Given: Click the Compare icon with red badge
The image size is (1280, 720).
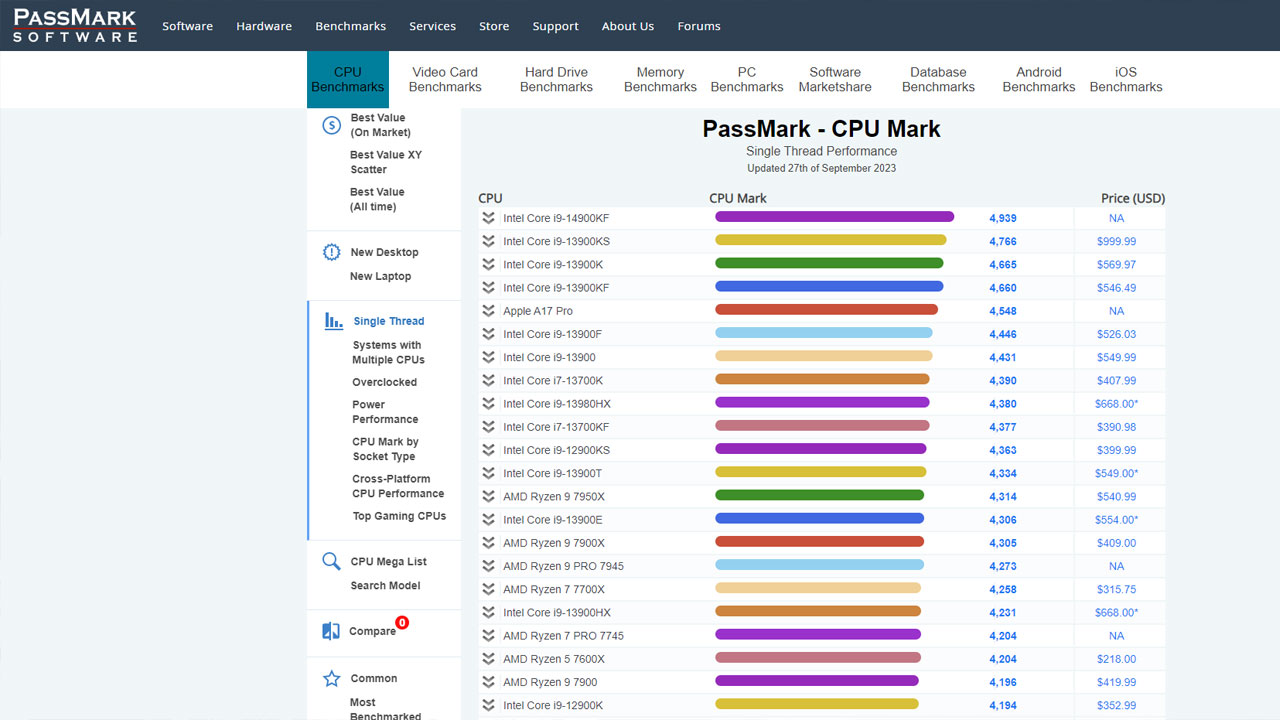Looking at the screenshot, I should pyautogui.click(x=332, y=631).
